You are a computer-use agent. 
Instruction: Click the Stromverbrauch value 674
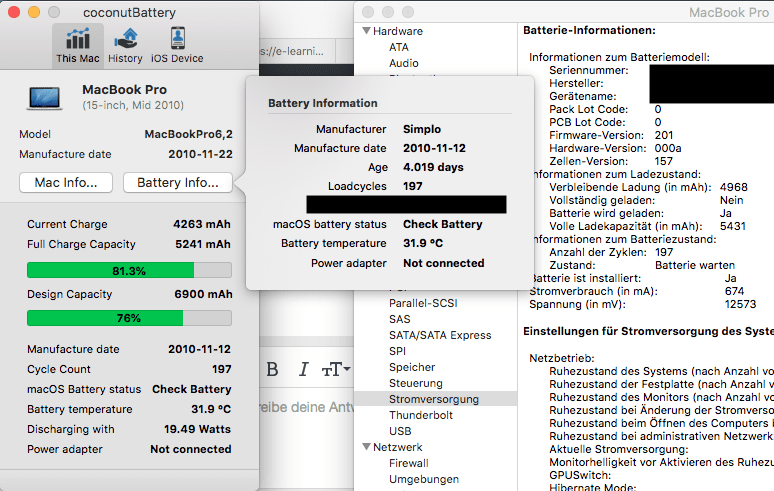point(735,291)
